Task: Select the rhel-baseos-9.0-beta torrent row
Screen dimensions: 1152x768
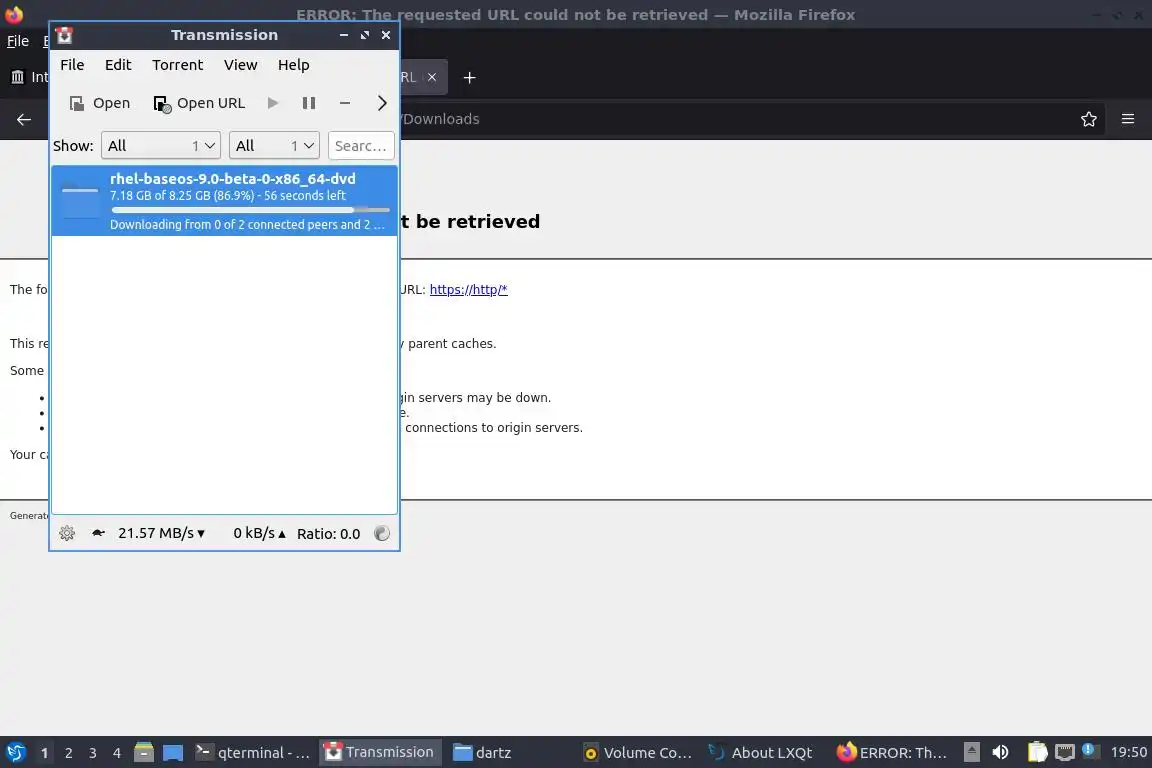Action: tap(224, 201)
